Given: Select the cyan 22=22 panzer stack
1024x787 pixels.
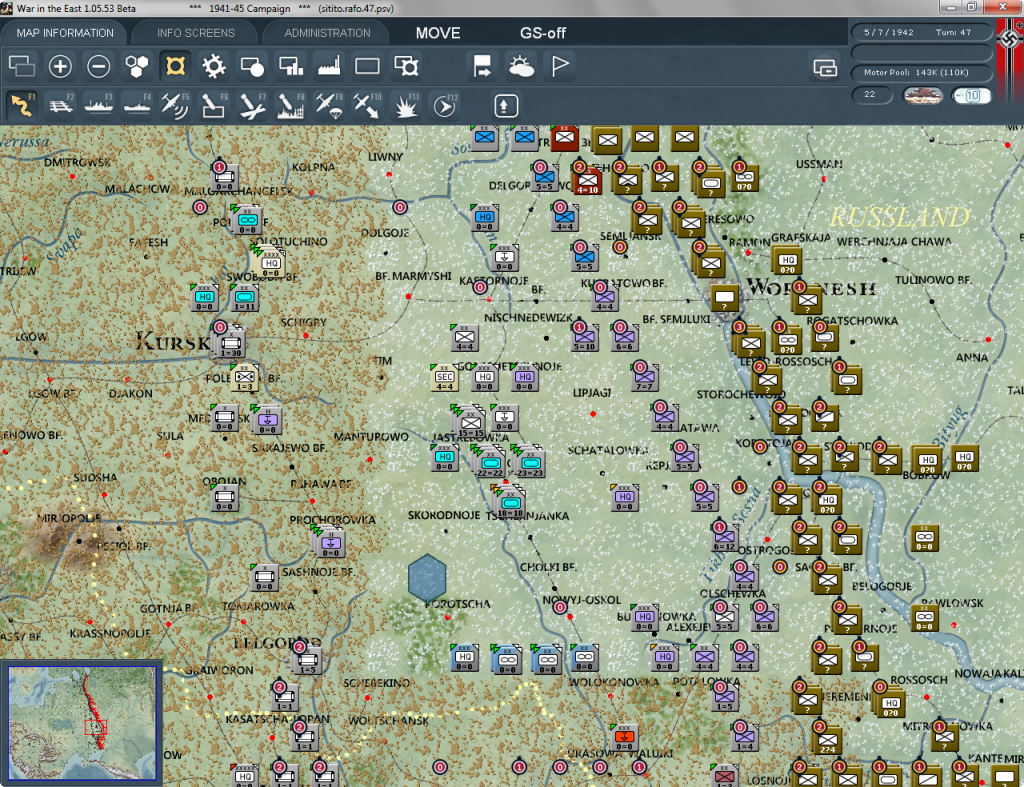Looking at the screenshot, I should point(490,463).
